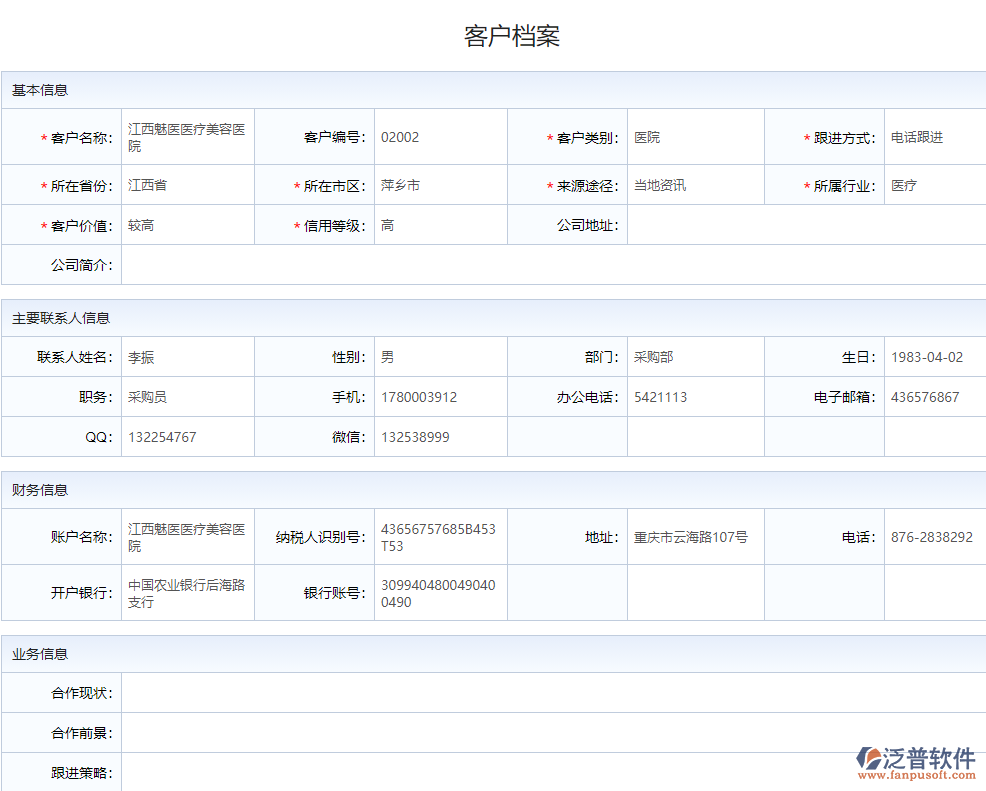Open the 所在市区 field showing 萍乡市

click(x=440, y=185)
